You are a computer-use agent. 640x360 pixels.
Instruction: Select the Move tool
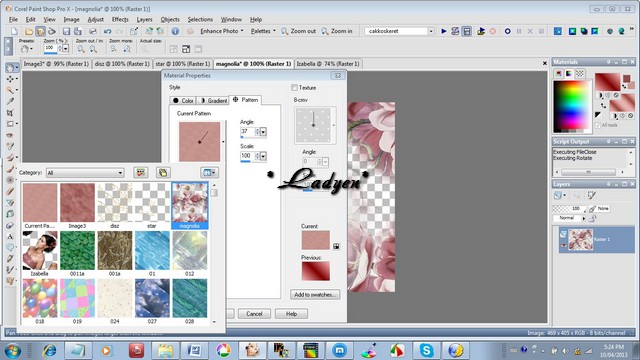[10, 79]
